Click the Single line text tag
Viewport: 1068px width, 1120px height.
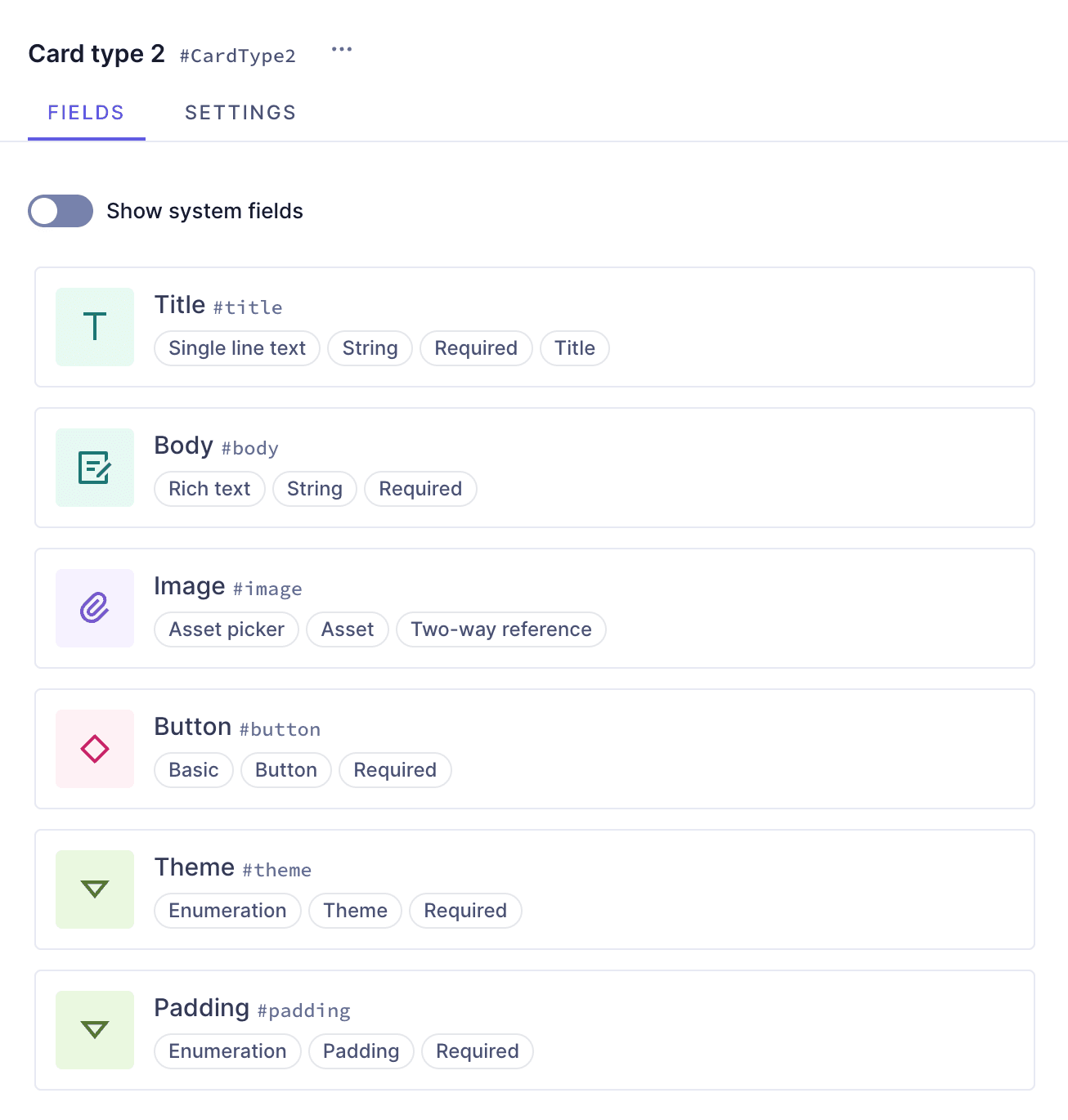point(237,348)
